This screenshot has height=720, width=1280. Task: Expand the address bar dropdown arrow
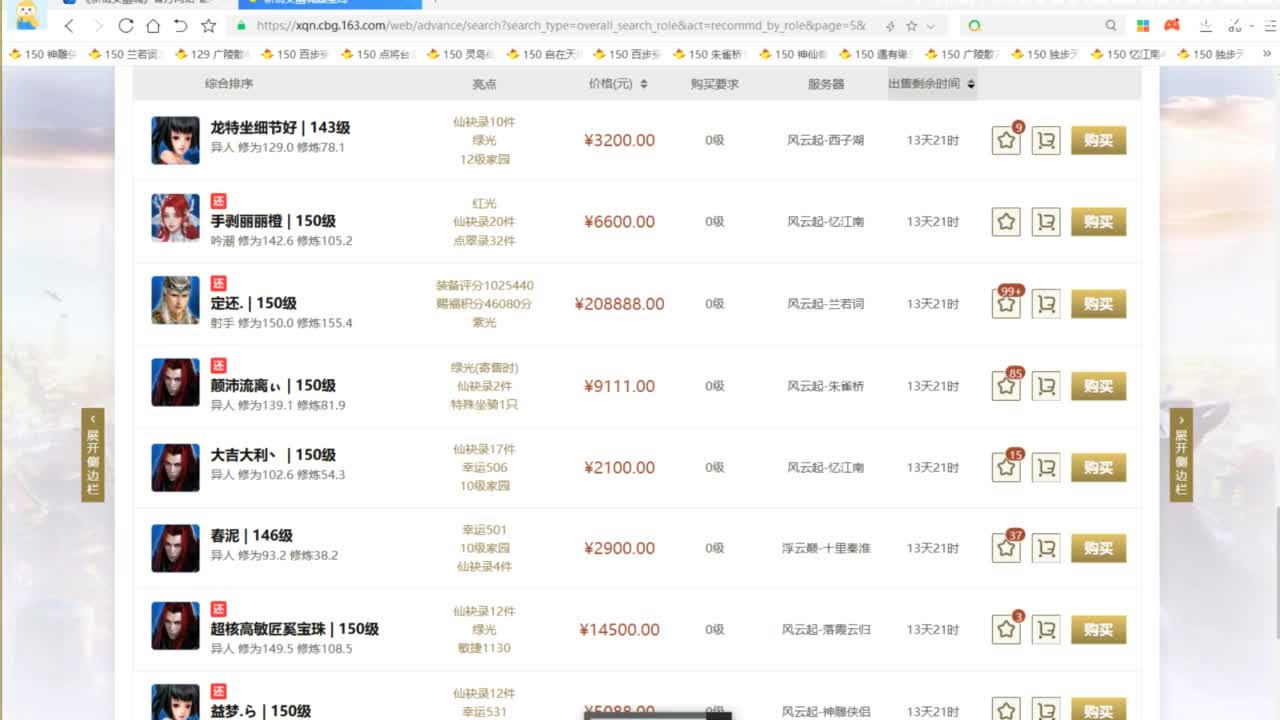click(931, 26)
